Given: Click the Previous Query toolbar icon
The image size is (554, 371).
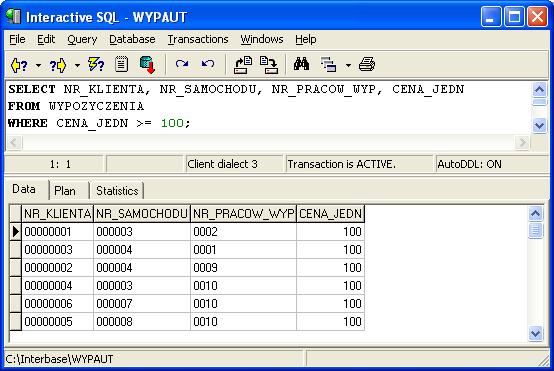Looking at the screenshot, I should point(19,65).
